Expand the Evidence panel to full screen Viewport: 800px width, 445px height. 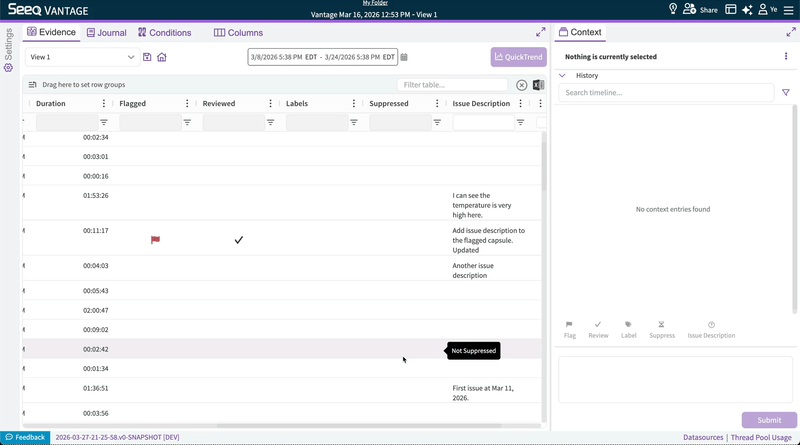[x=541, y=32]
